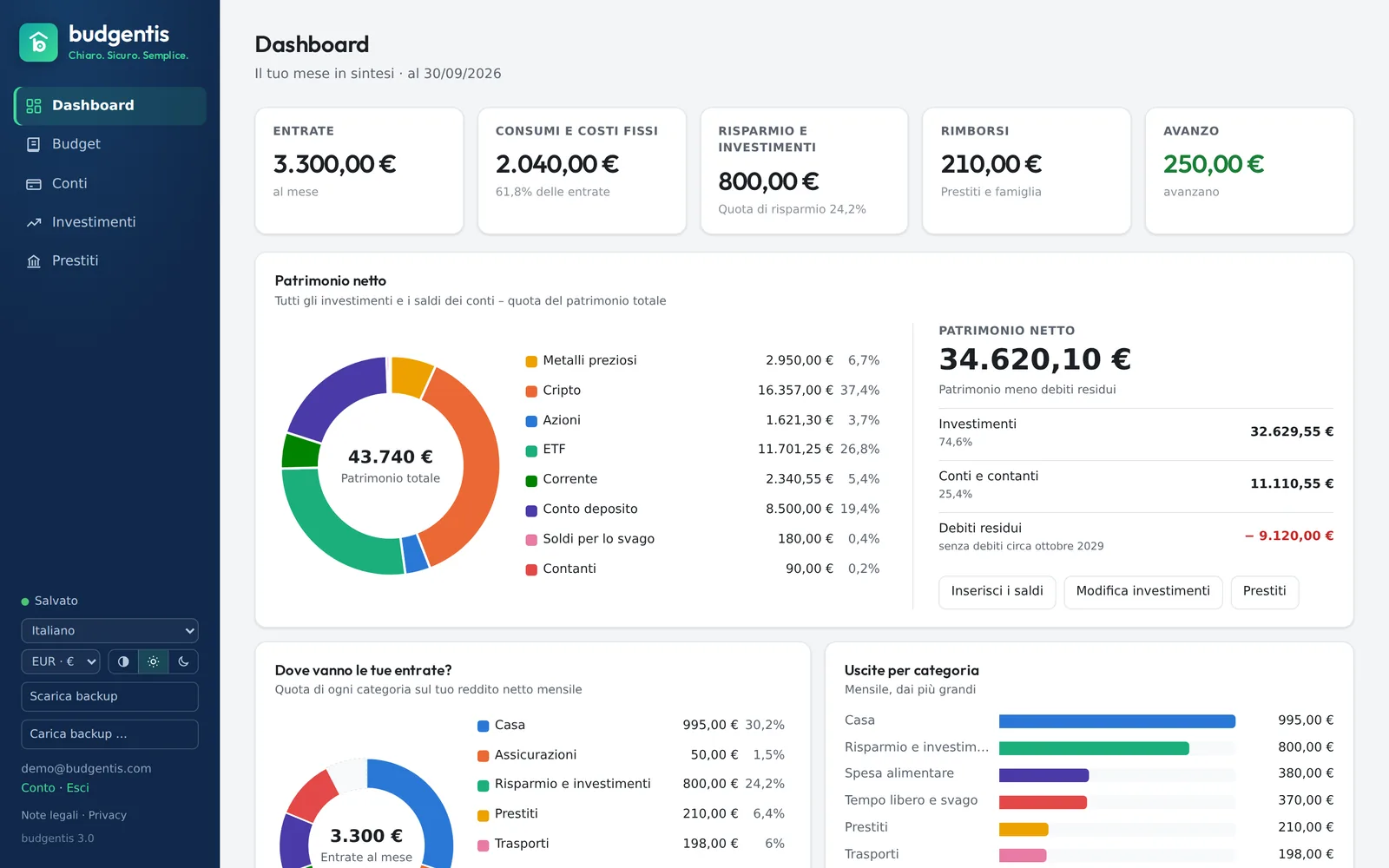Click Prestiti button in Patrimonio netto
The width and height of the screenshot is (1389, 868).
pyautogui.click(x=1264, y=591)
